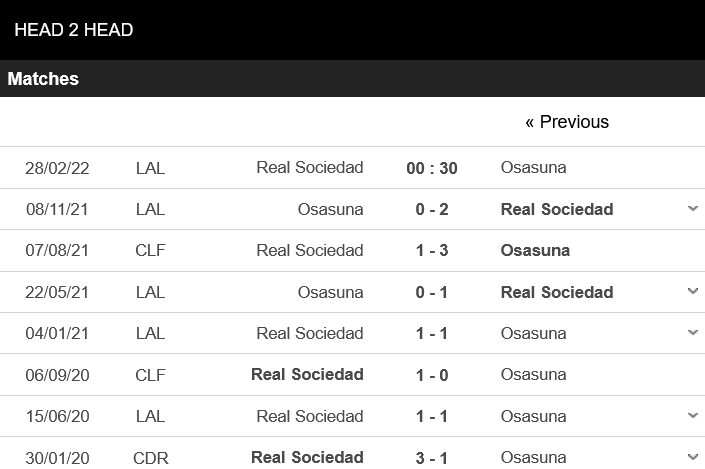Open the 0 - 1 score on 22/05/21
Viewport: 705px width, 469px height.
pos(432,292)
